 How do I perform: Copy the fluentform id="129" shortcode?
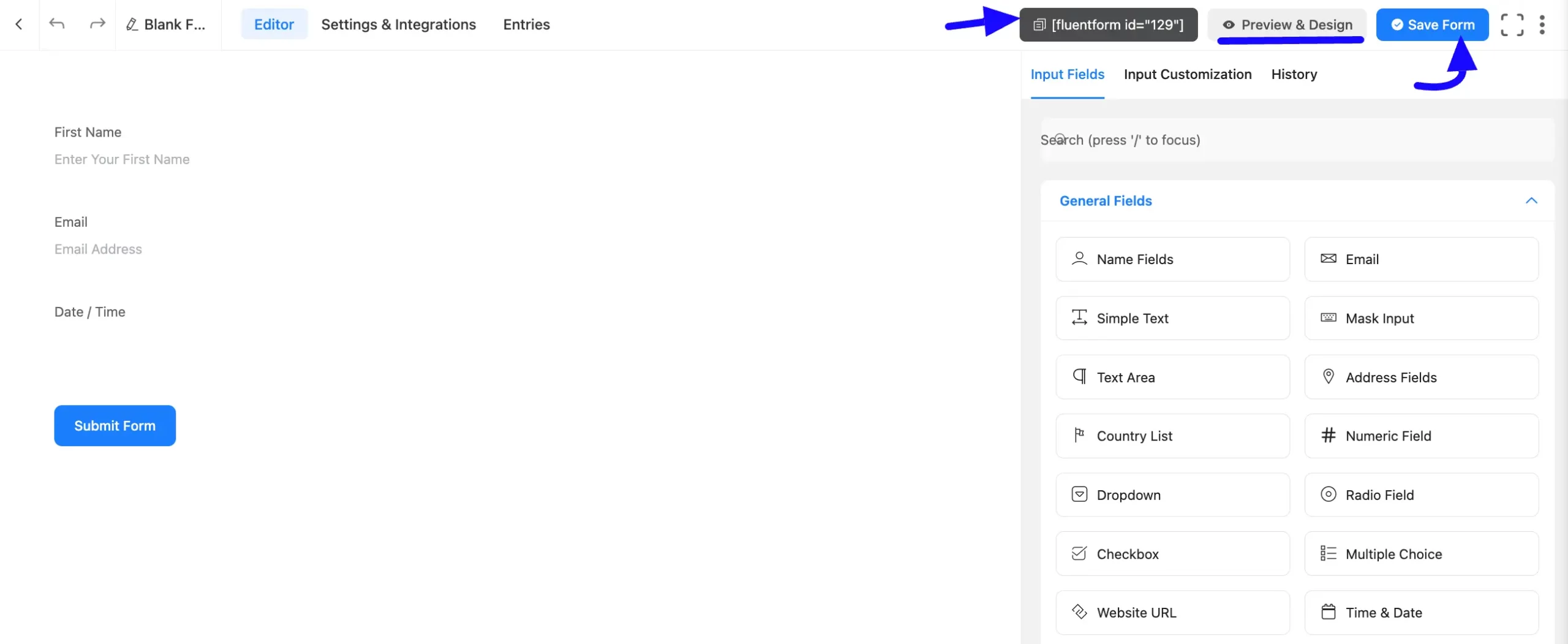tap(1108, 25)
